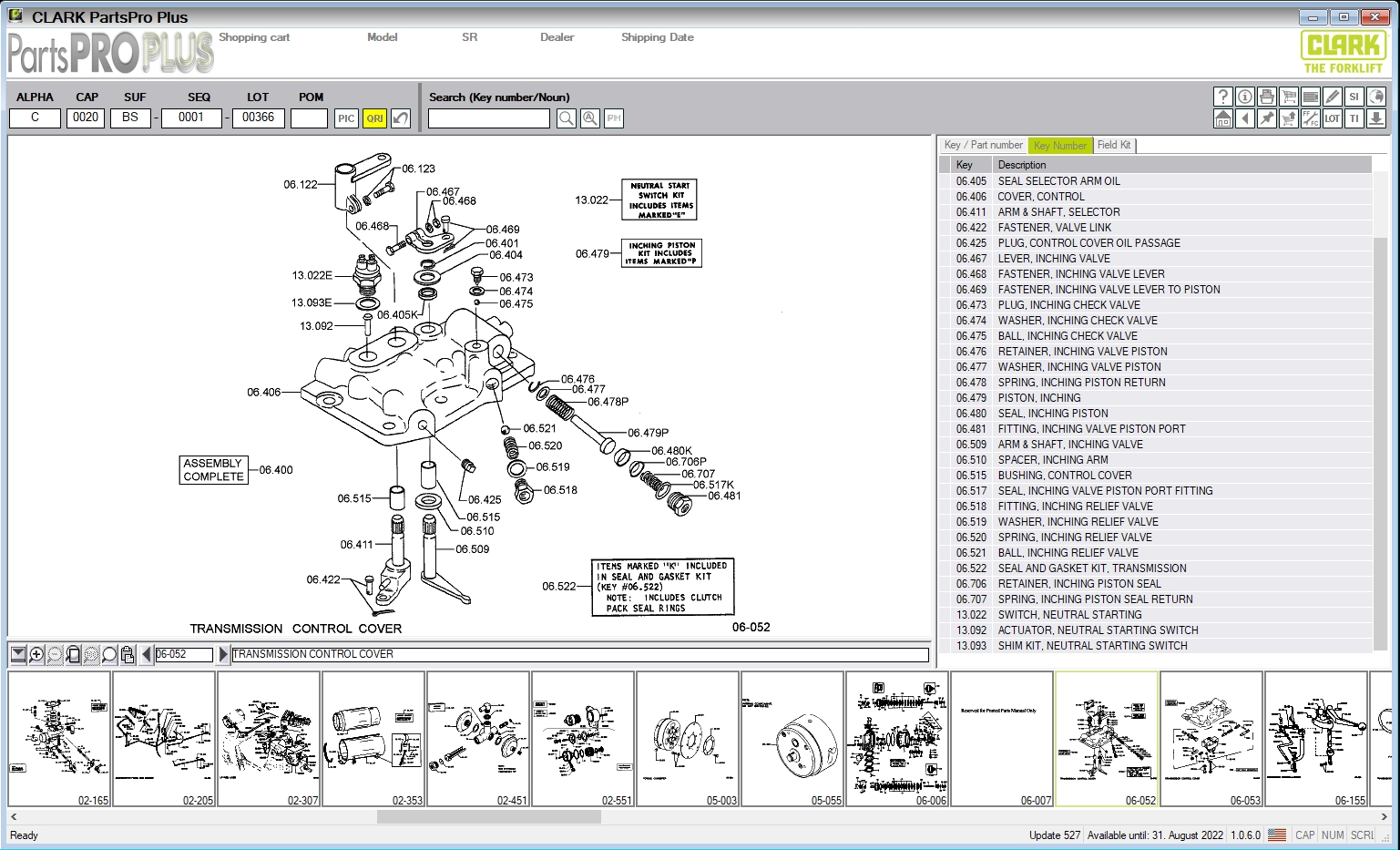
Task: Click the TRANSMISSION CONTROL COVER title field
Action: (x=579, y=654)
